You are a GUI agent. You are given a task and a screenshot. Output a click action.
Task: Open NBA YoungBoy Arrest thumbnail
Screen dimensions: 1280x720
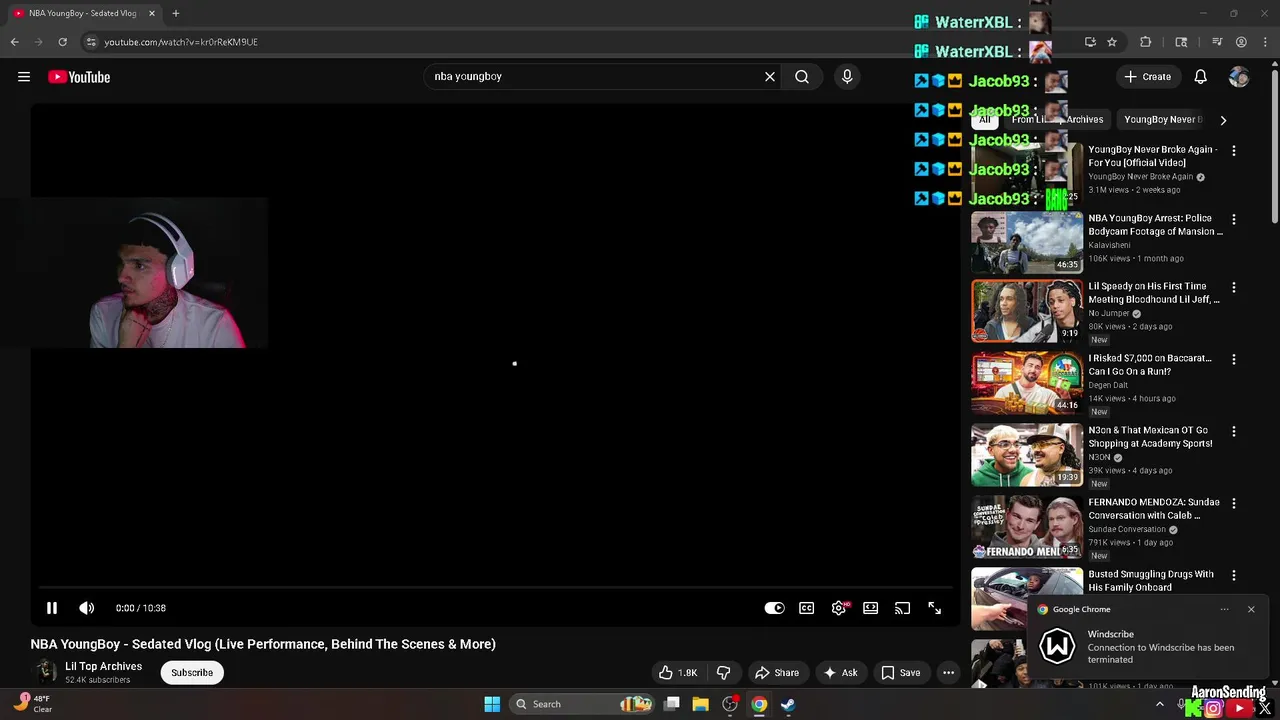pos(1027,242)
